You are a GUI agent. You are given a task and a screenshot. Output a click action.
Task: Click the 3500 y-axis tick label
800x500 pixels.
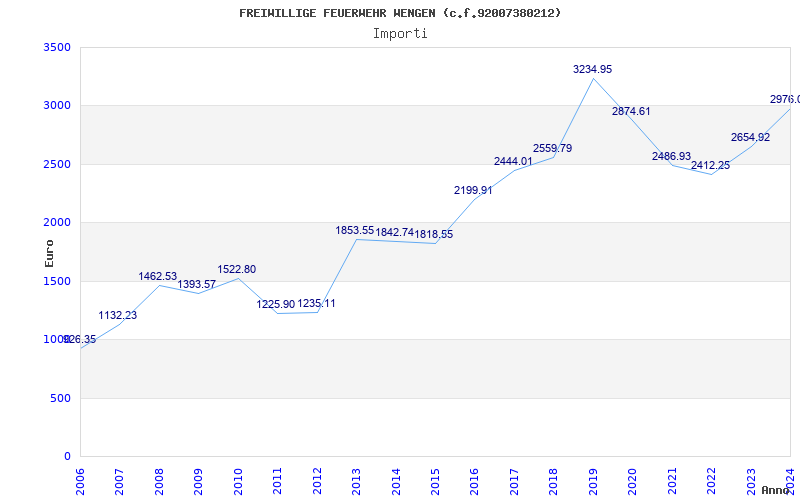(58, 47)
